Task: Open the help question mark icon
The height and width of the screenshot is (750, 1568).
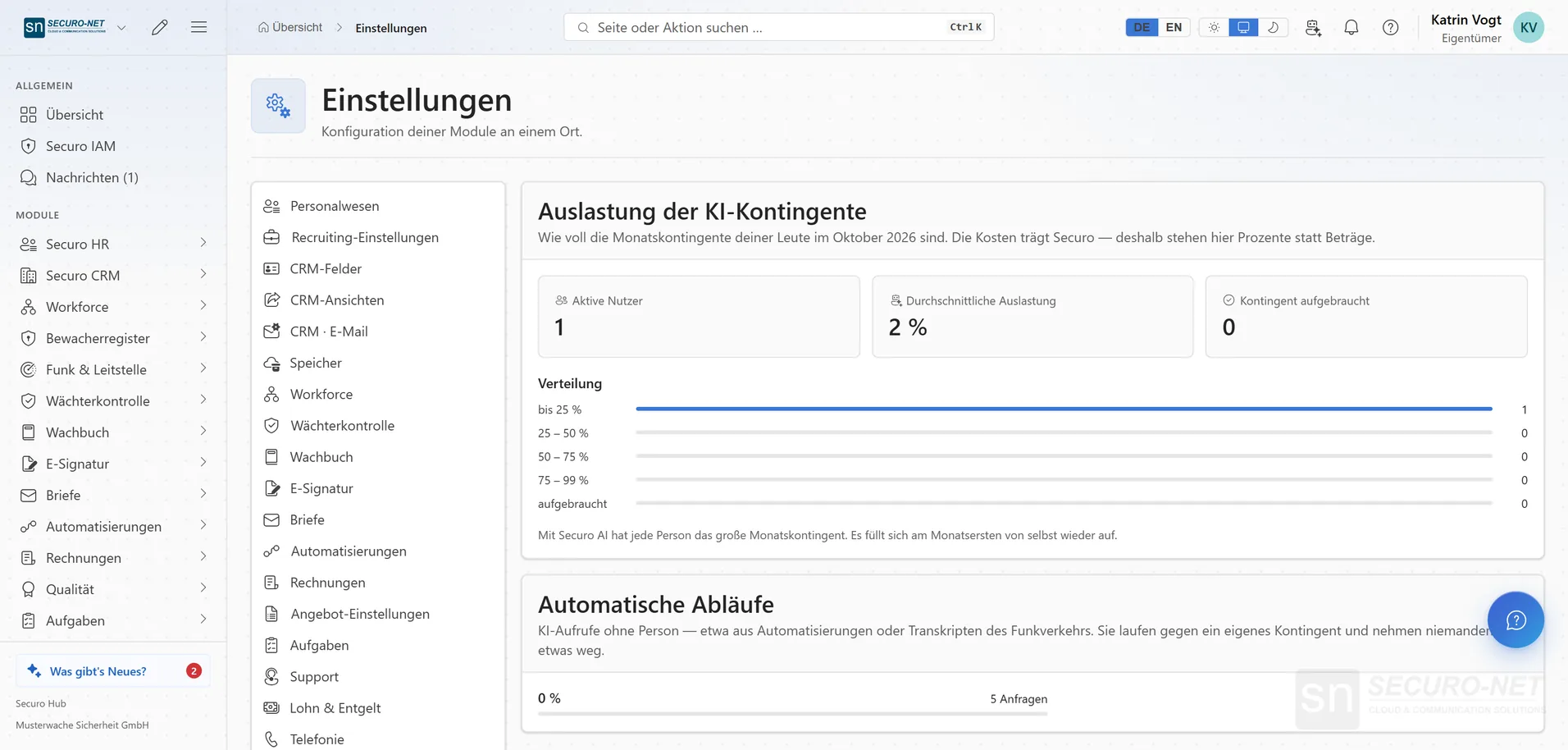Action: pyautogui.click(x=1391, y=27)
